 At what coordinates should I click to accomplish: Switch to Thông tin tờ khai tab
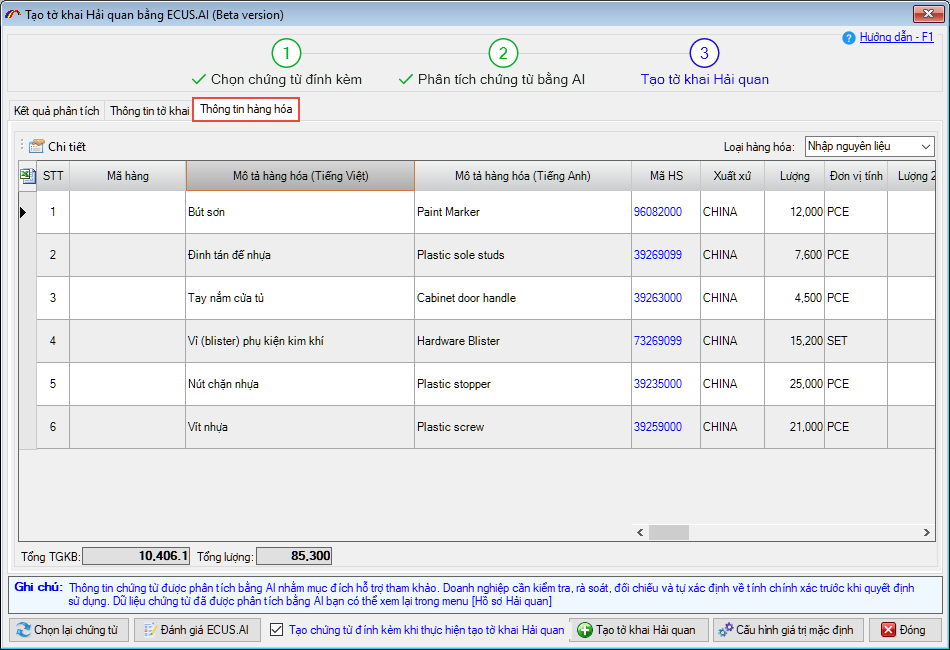pyautogui.click(x=149, y=110)
